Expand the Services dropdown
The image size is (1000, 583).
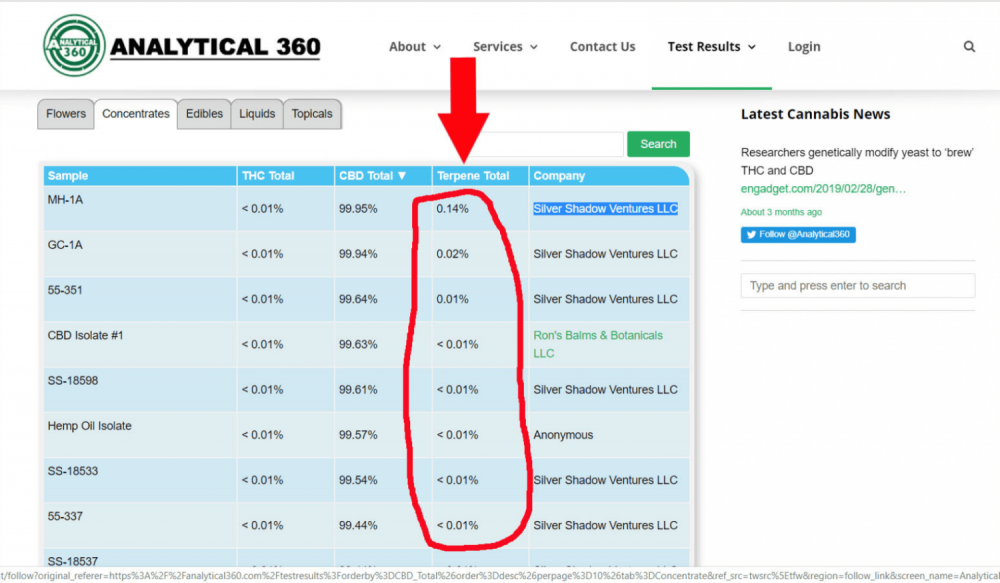pos(505,47)
